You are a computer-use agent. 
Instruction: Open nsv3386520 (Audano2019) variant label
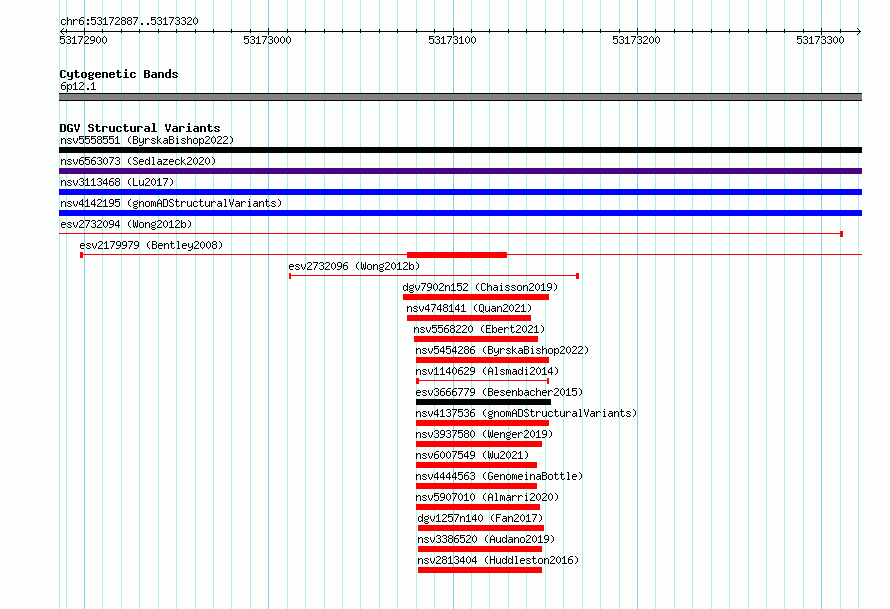click(x=486, y=539)
